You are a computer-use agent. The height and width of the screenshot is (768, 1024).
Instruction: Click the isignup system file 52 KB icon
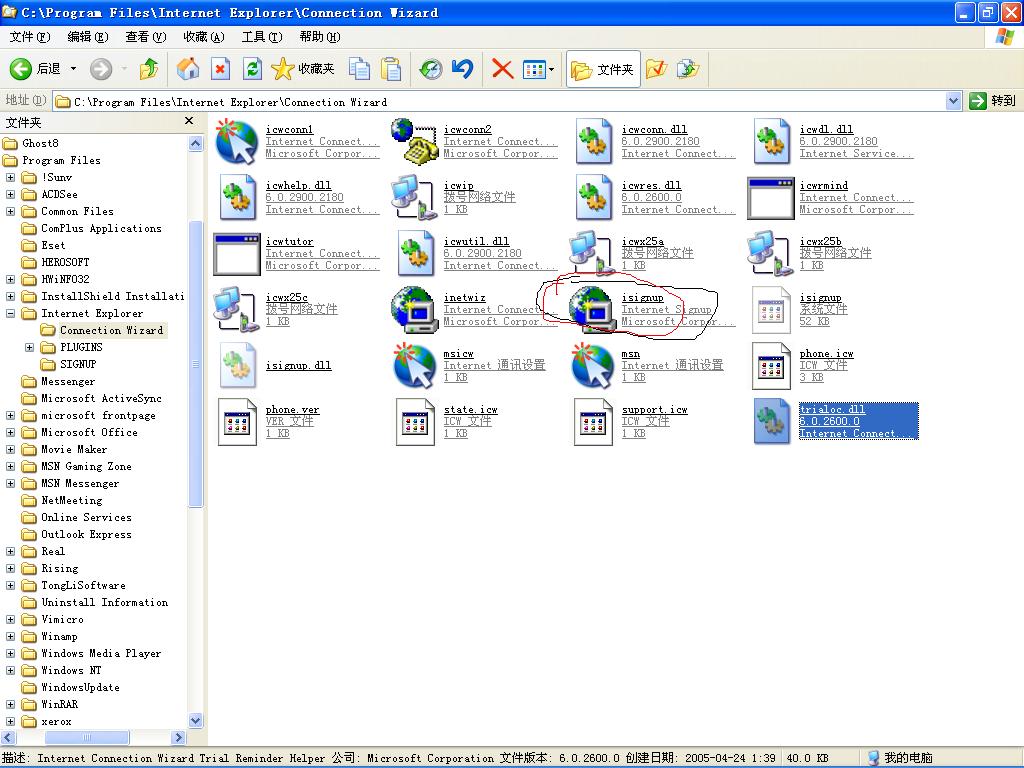click(x=771, y=310)
